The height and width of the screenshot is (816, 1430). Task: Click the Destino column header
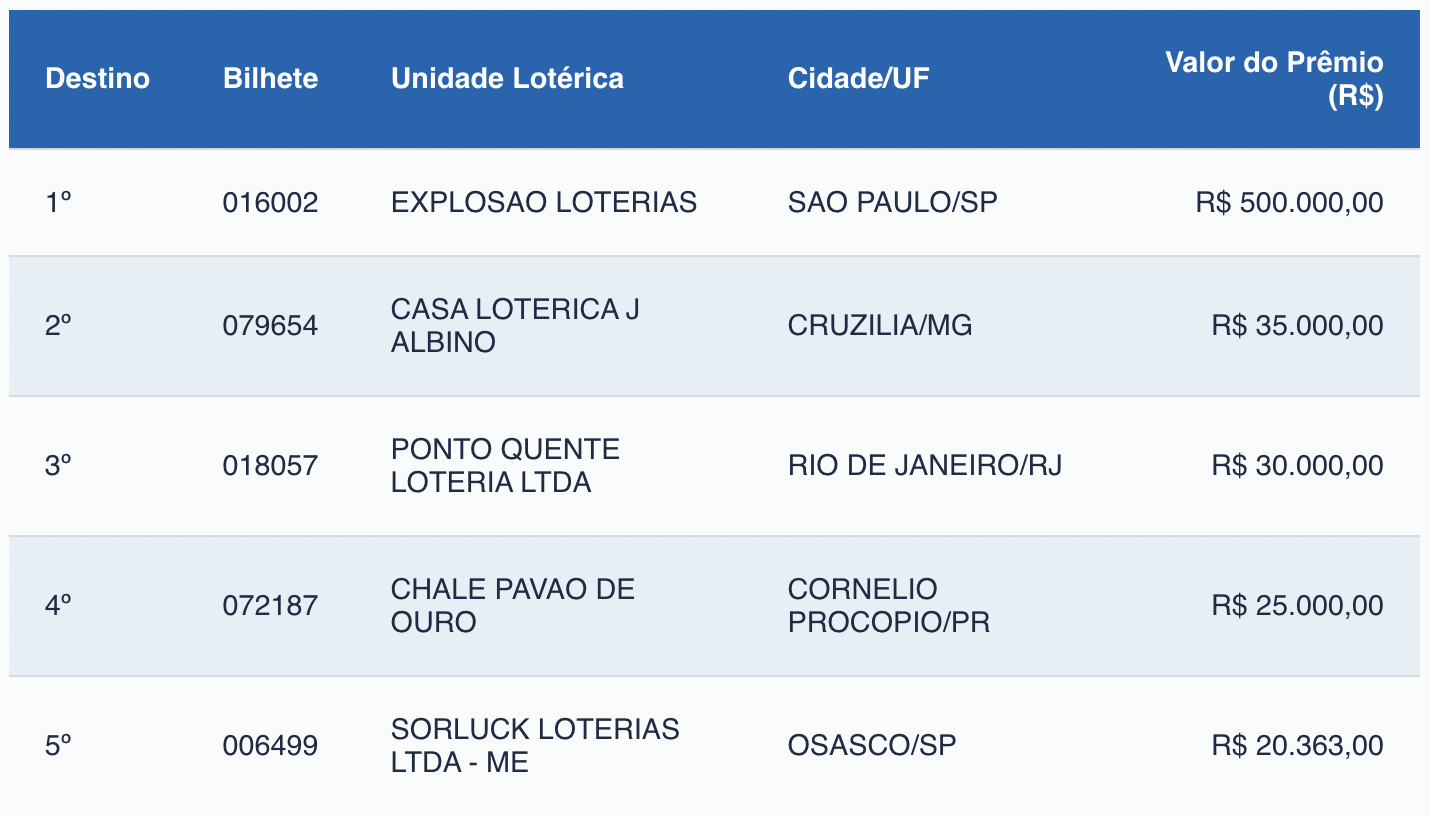98,78
